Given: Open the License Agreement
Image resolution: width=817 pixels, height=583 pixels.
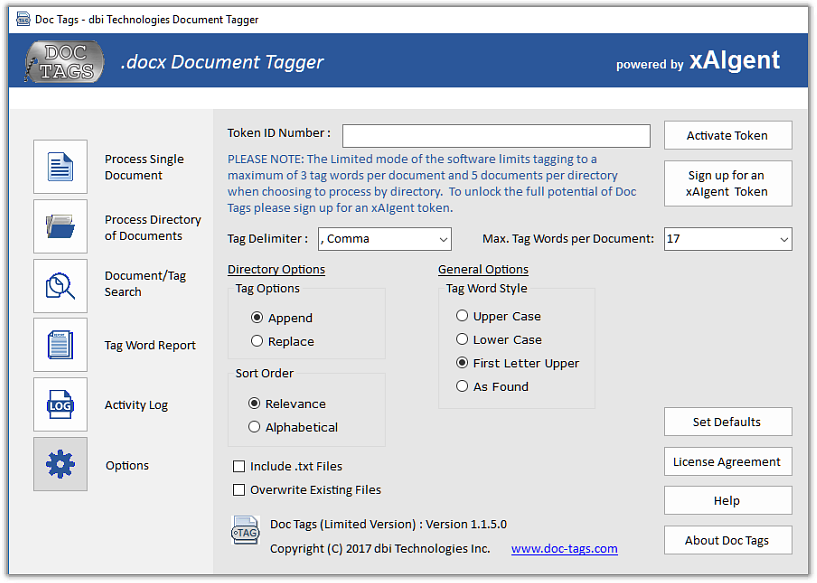Looking at the screenshot, I should point(728,462).
